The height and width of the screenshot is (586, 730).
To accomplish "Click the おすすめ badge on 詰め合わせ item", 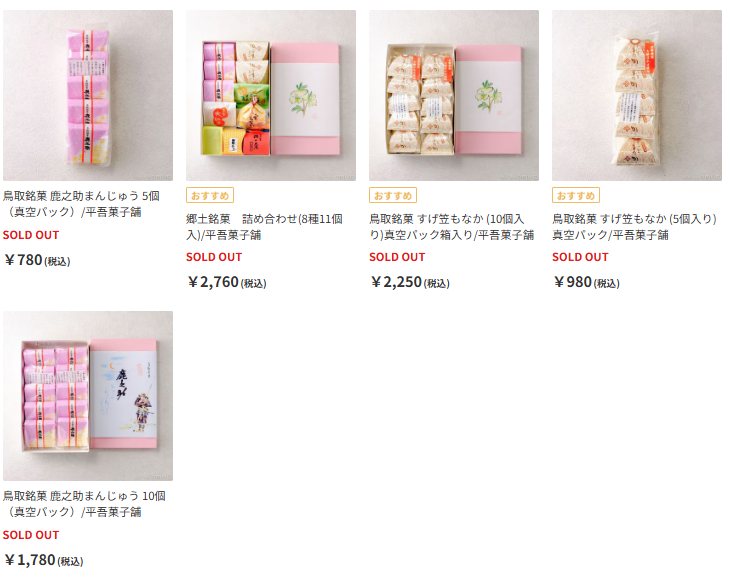I will (210, 195).
